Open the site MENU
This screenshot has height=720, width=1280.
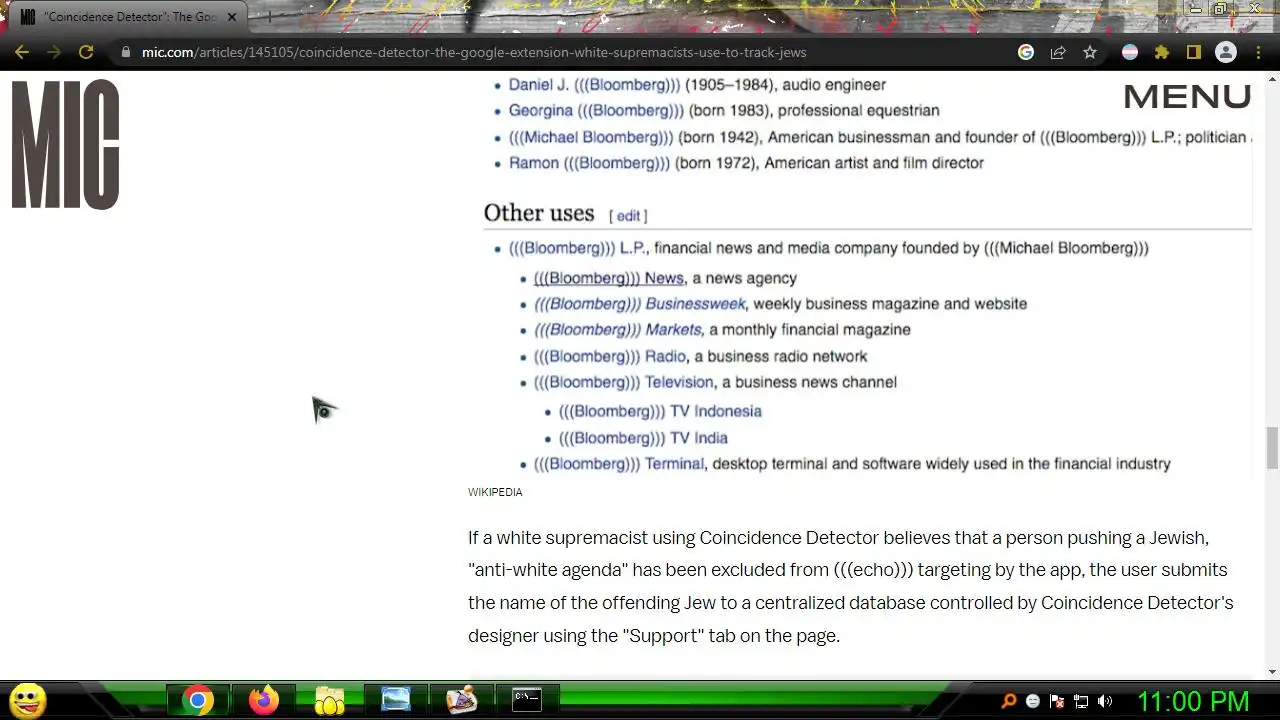point(1187,97)
